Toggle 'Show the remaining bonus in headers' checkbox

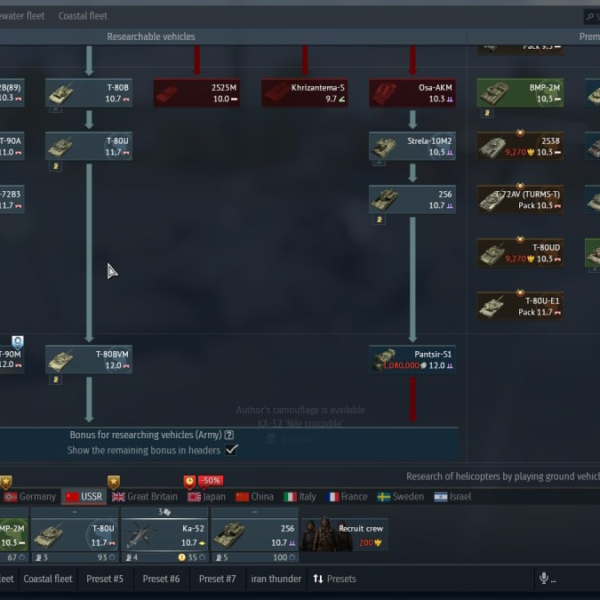(x=232, y=450)
